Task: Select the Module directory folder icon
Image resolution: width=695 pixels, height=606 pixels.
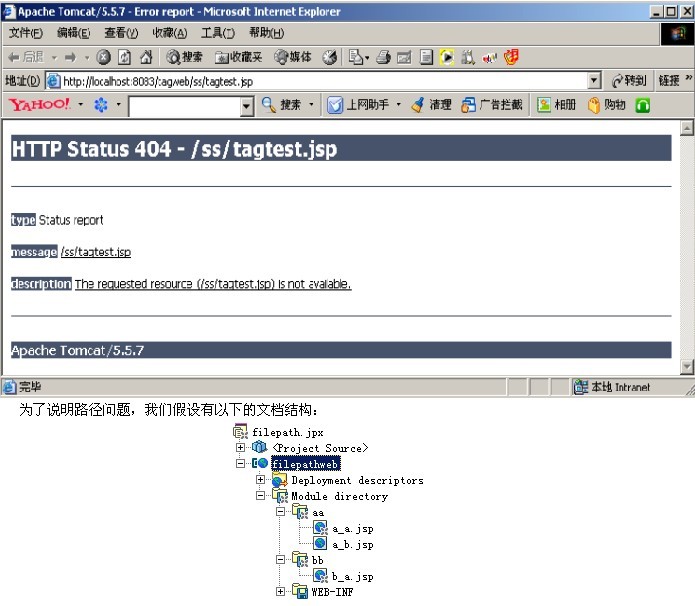Action: [x=280, y=496]
